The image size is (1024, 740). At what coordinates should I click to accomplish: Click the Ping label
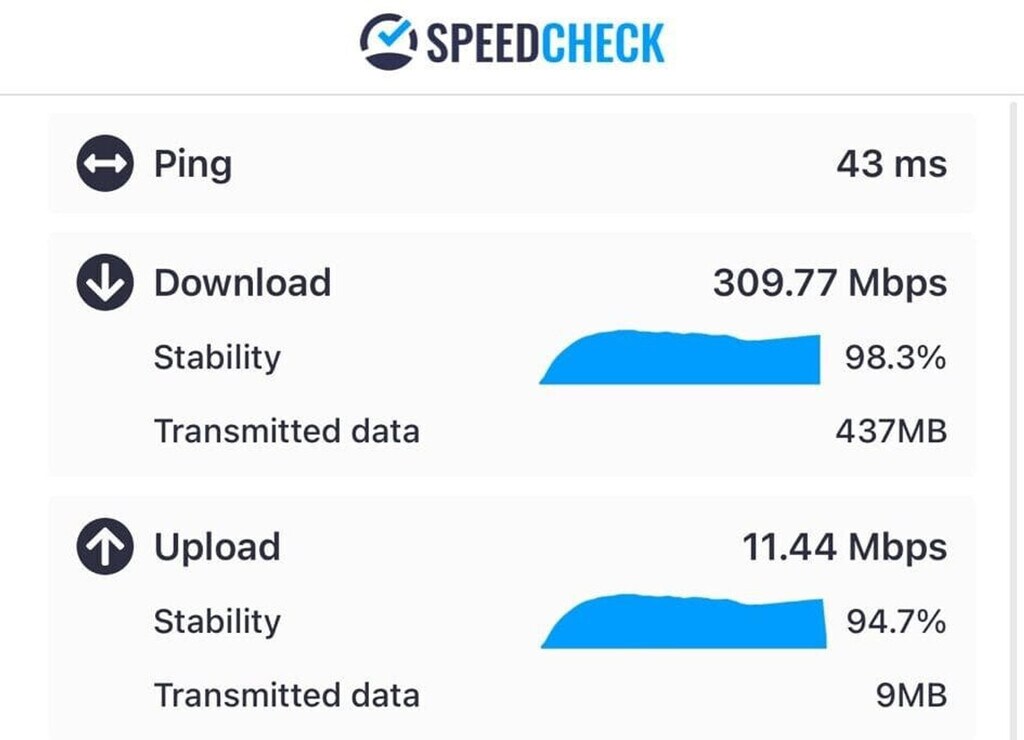(192, 164)
